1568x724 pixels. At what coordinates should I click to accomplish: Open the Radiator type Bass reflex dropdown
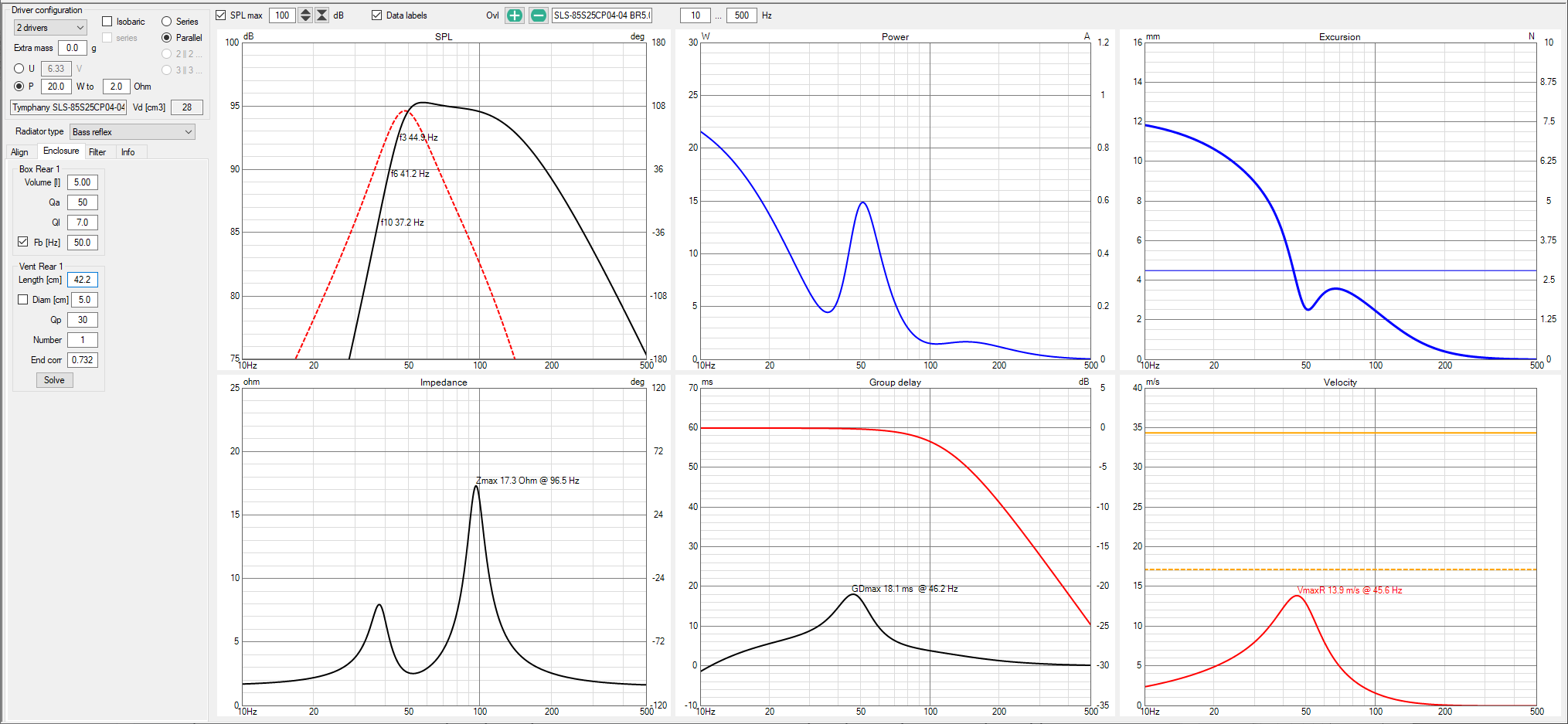tap(132, 132)
